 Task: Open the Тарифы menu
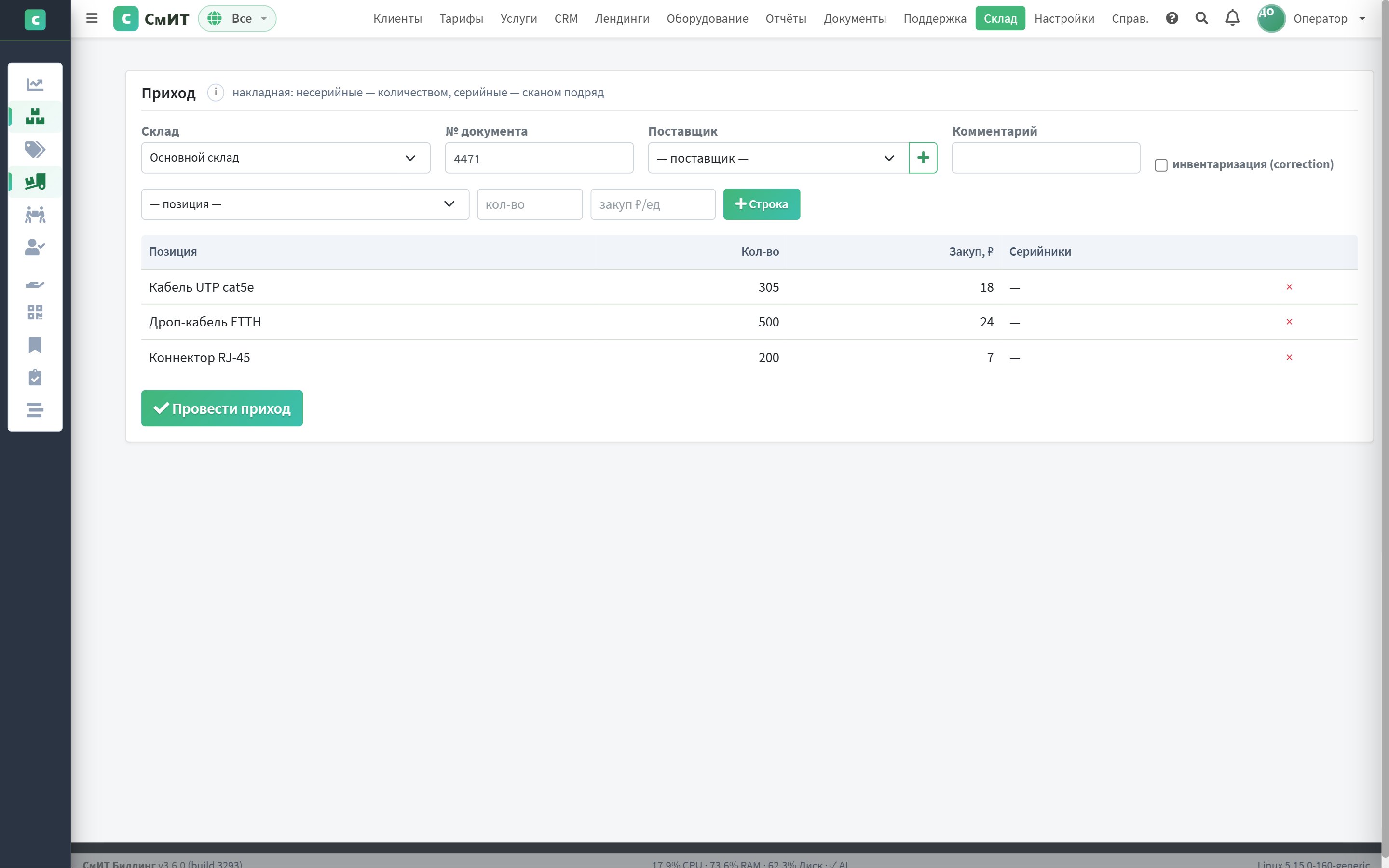click(461, 18)
